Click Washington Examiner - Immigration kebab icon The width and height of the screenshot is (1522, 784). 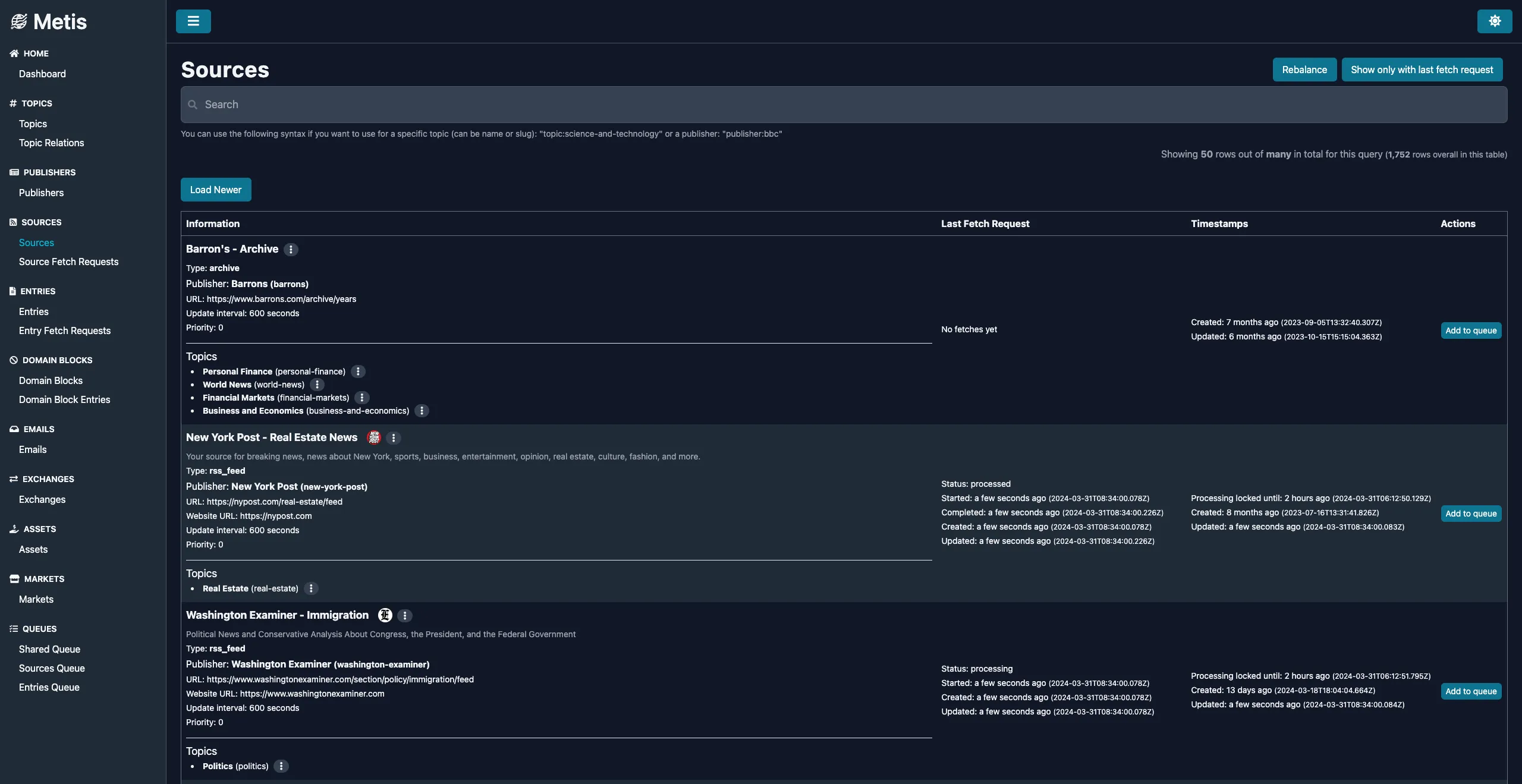point(405,616)
